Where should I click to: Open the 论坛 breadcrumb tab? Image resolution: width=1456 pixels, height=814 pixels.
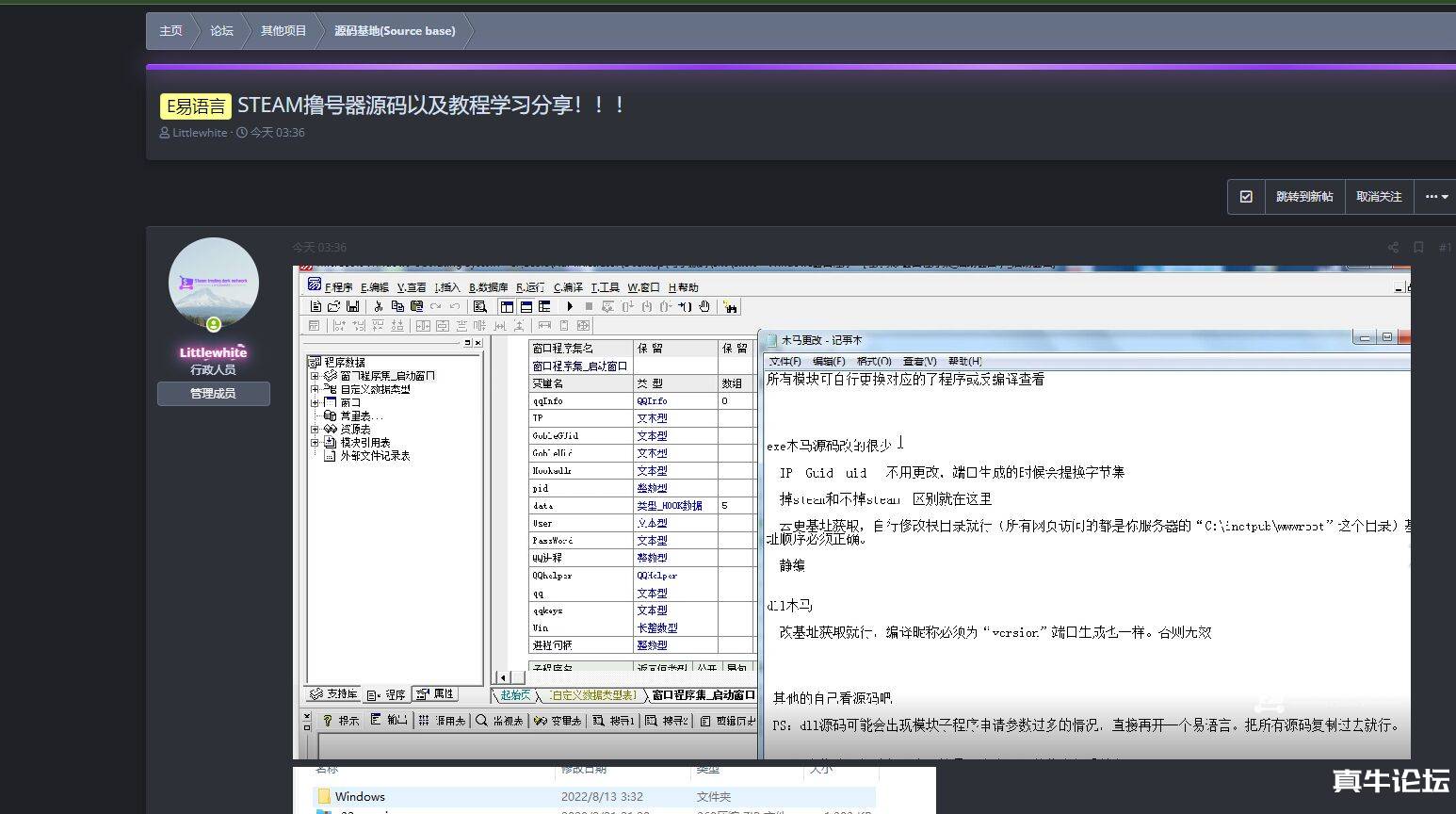click(x=221, y=31)
